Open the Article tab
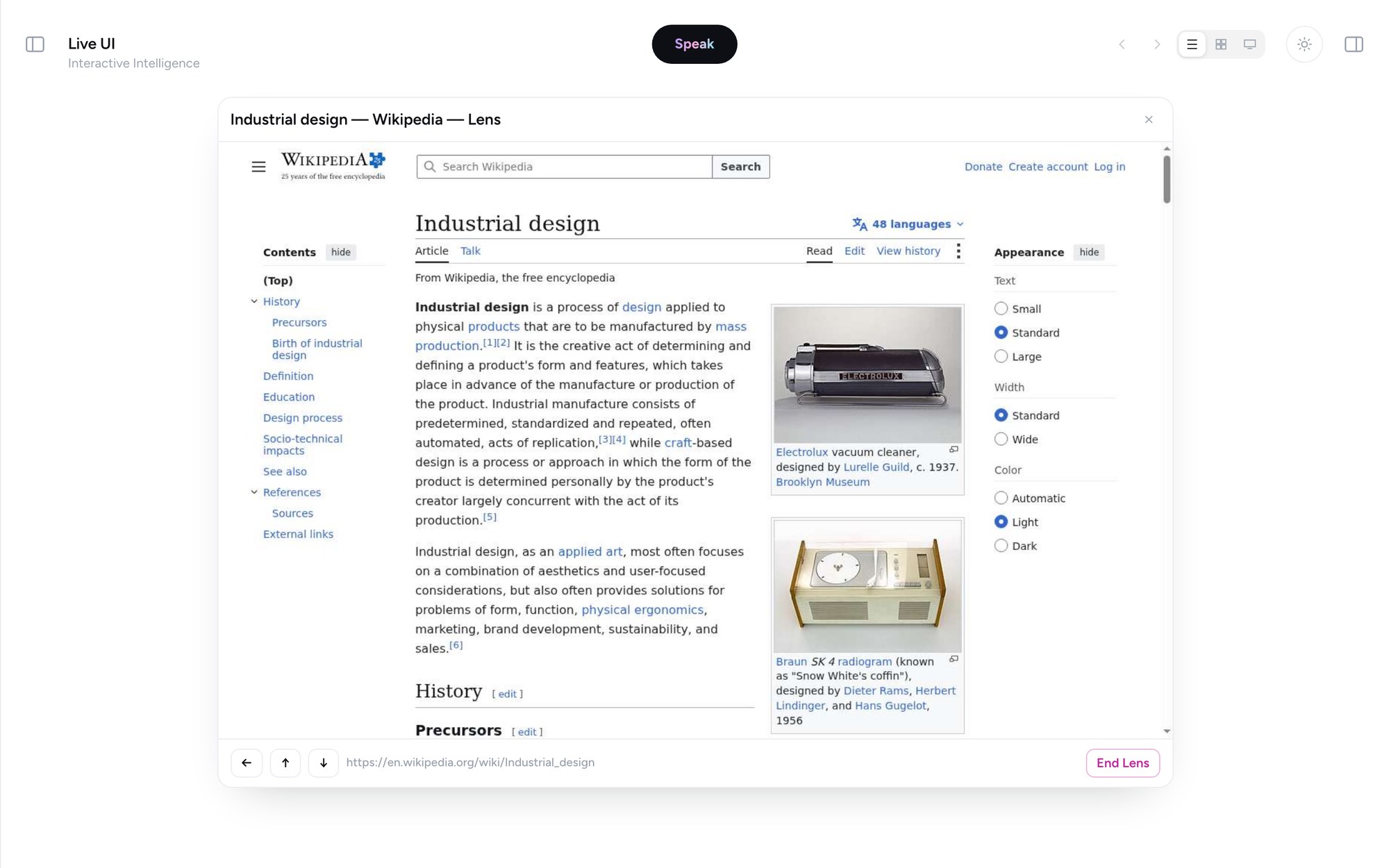 pos(432,251)
